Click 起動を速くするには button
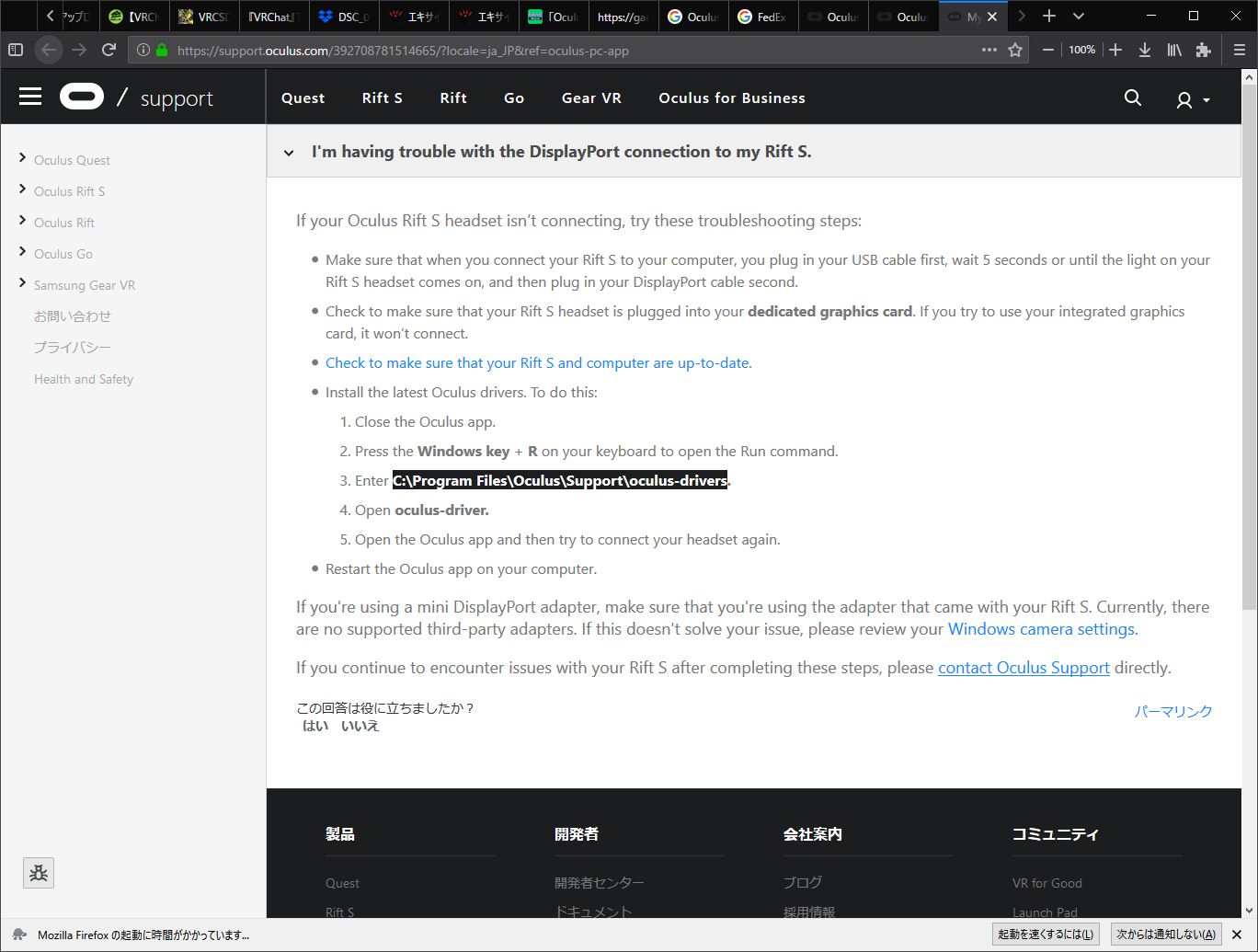1258x952 pixels. [x=1046, y=934]
